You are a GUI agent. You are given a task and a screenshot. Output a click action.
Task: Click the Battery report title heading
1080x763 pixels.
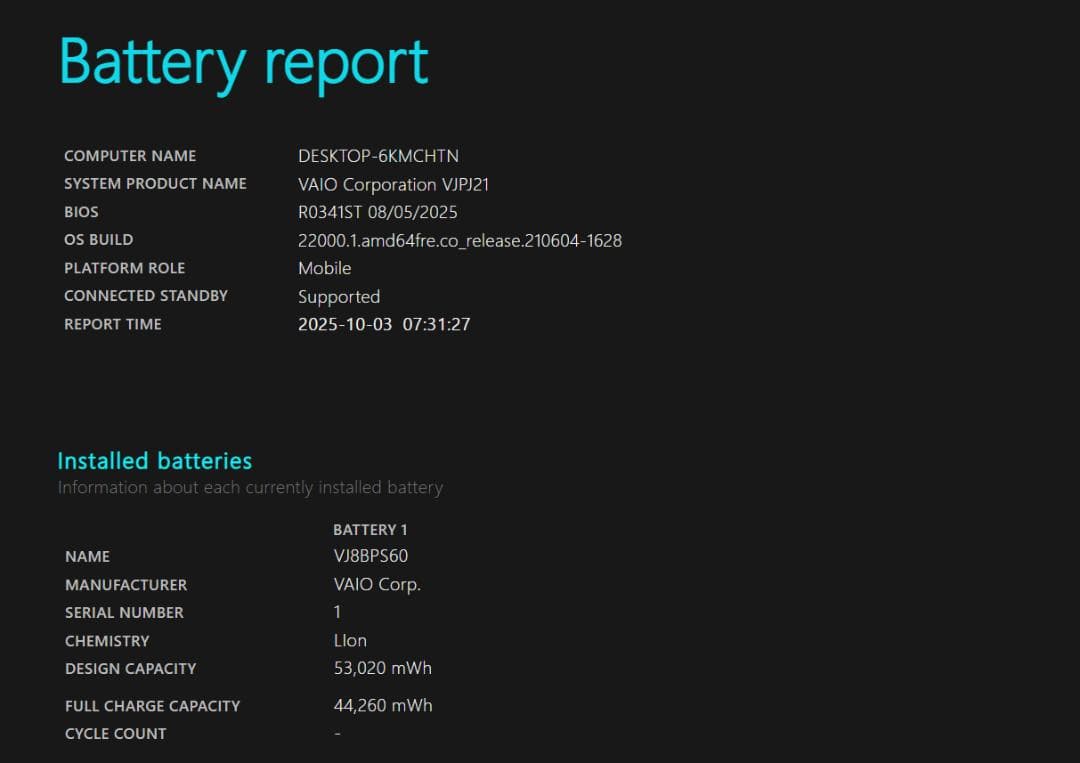click(x=243, y=62)
